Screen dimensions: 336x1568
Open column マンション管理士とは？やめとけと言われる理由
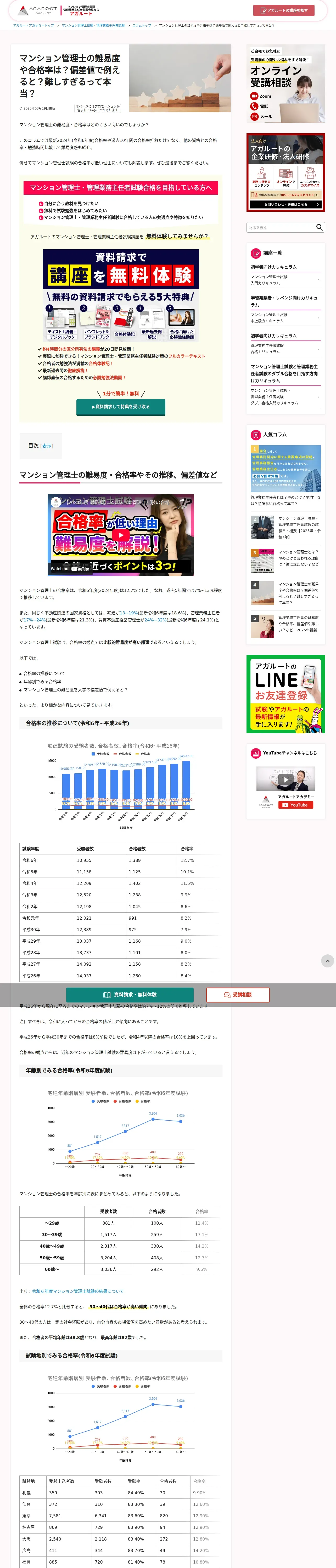click(285, 561)
